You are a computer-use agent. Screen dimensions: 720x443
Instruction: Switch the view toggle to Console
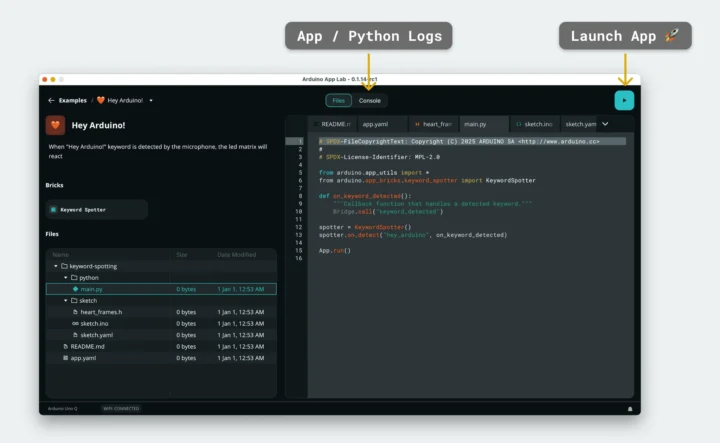coord(369,100)
